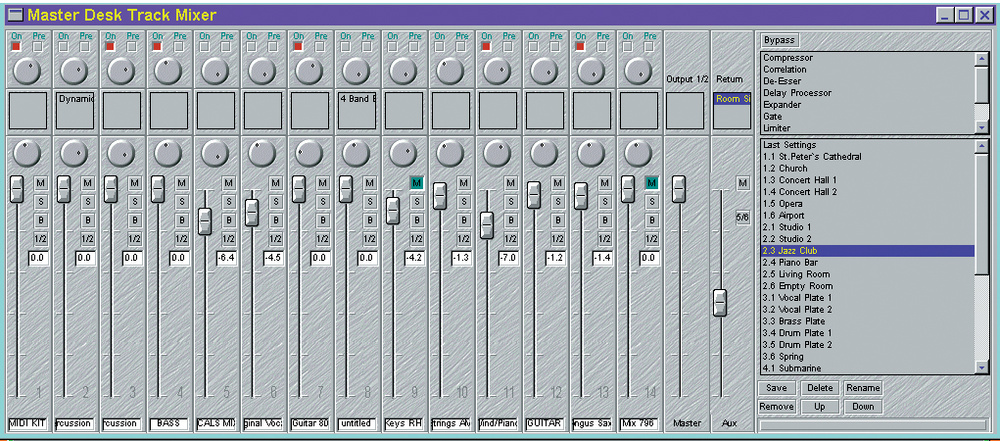Open the empty insert slot on Output 1/2

tap(685, 110)
